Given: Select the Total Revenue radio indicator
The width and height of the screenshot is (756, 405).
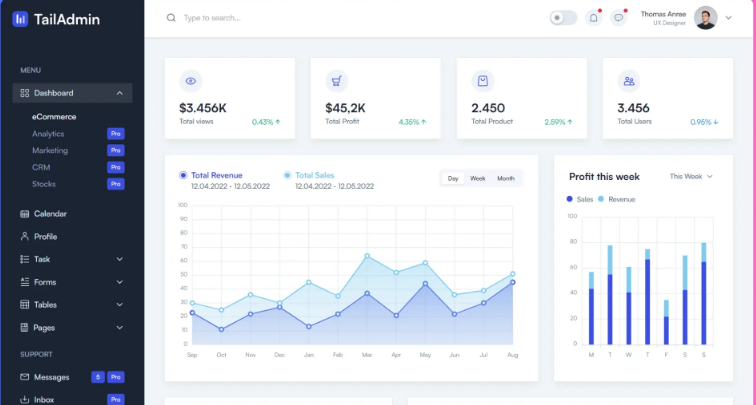Looking at the screenshot, I should 183,175.
